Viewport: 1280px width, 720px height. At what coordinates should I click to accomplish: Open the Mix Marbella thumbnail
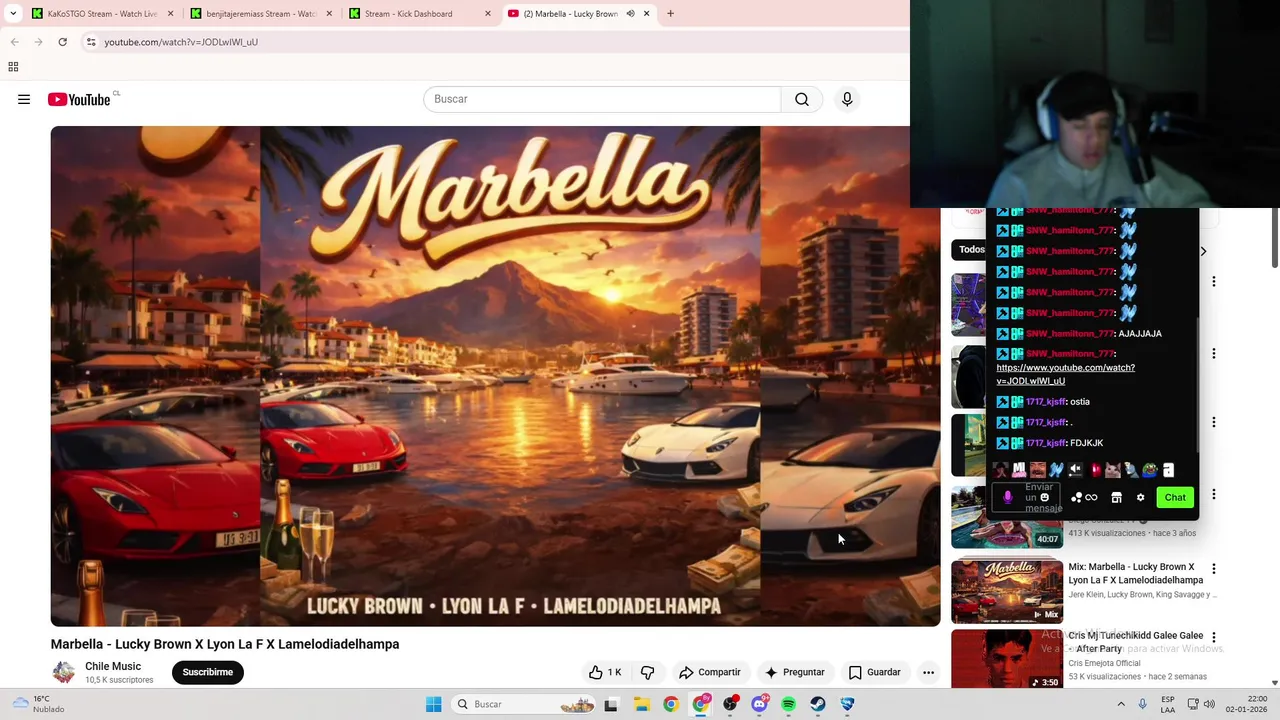(1007, 591)
